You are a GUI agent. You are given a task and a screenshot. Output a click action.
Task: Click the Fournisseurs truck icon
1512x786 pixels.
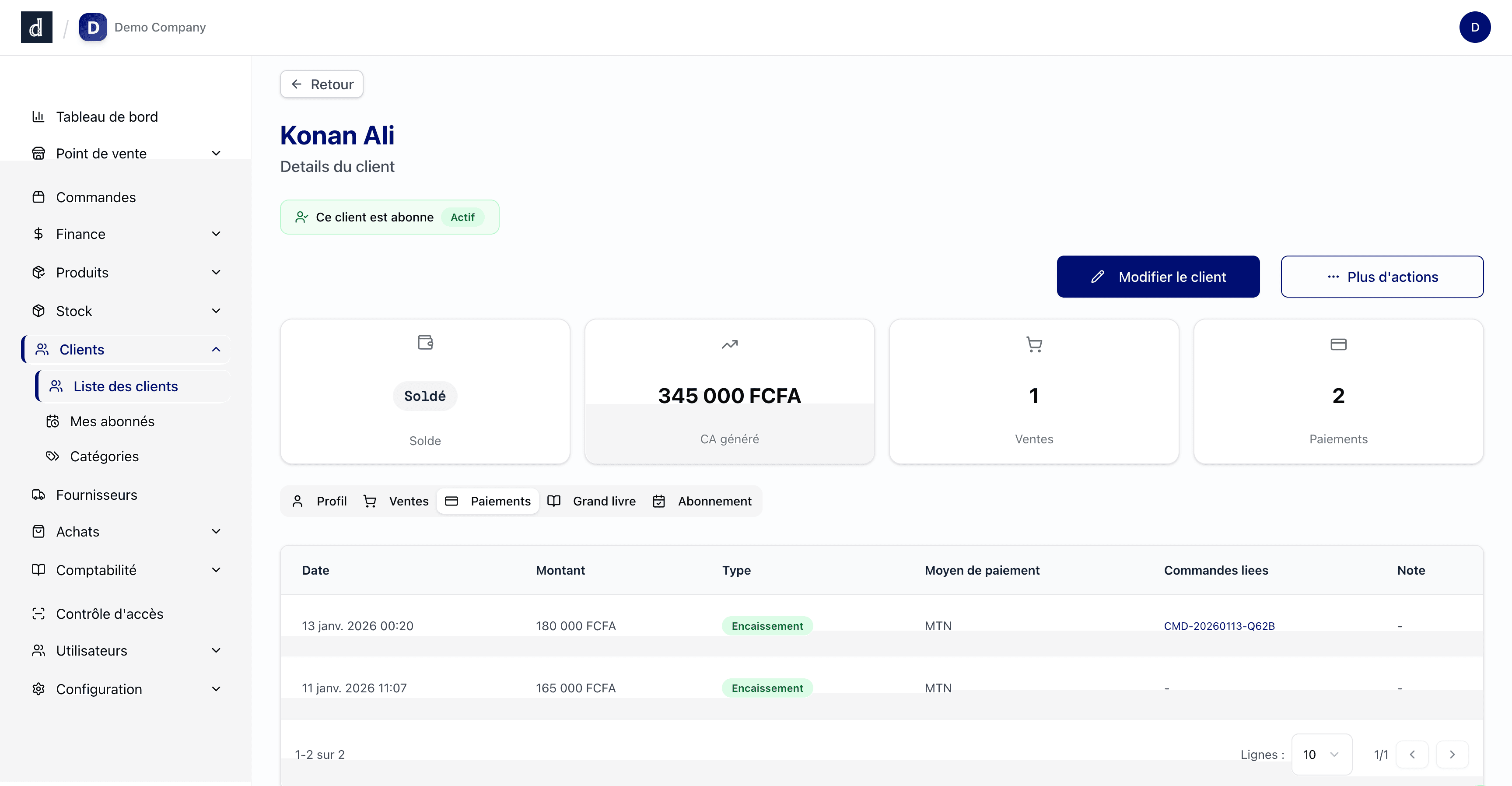(38, 495)
